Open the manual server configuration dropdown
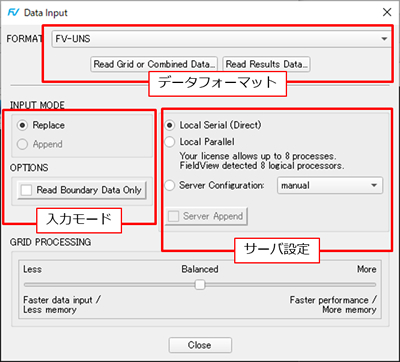400x362 pixels. (330, 186)
